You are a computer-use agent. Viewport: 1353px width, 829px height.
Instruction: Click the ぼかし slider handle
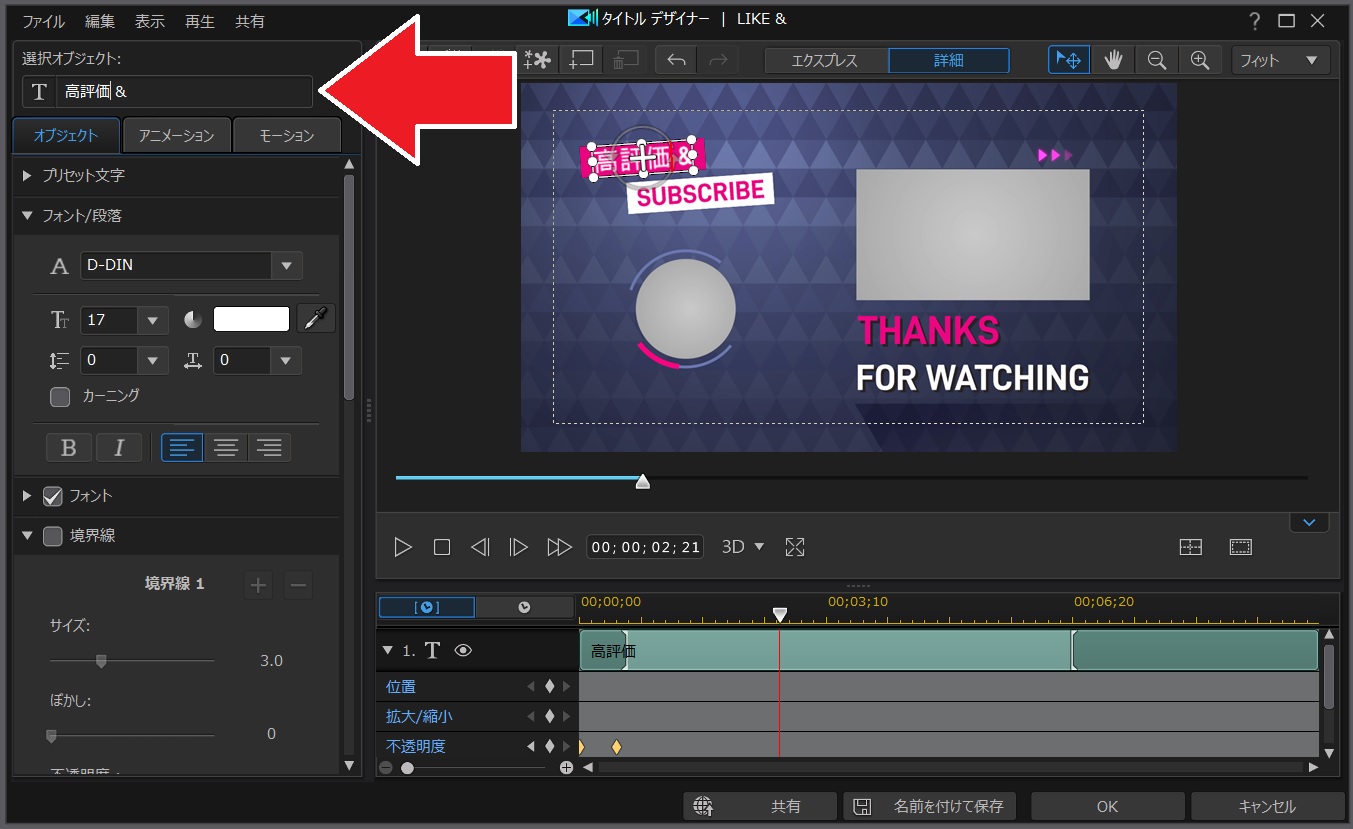coord(51,735)
